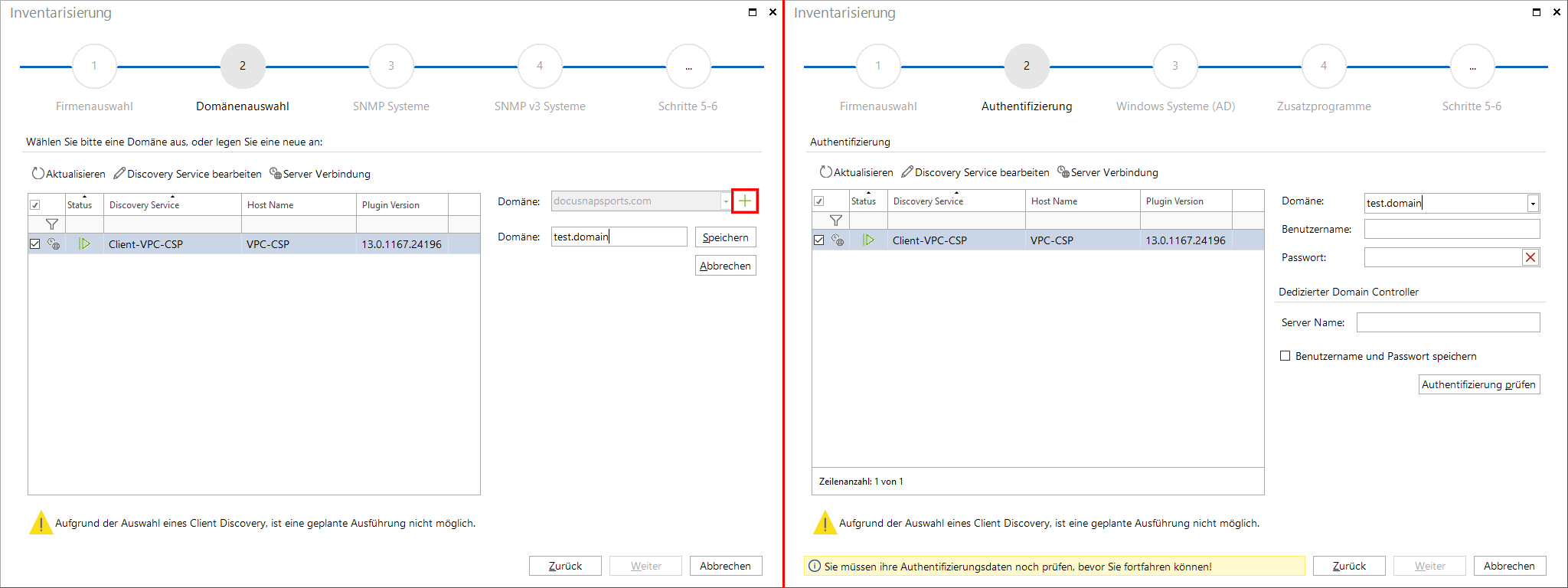Click Discovery Service bearbeiten pencil in right window
This screenshot has height=588, width=1568.
point(907,172)
